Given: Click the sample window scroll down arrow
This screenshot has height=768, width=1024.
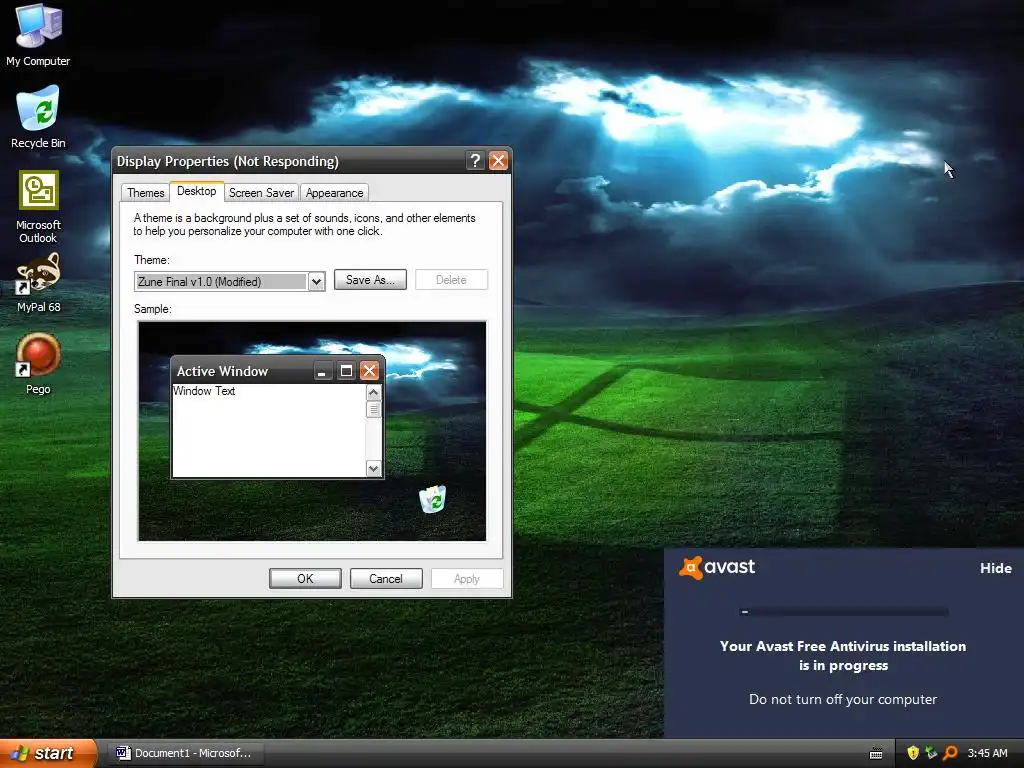Looking at the screenshot, I should click(x=374, y=468).
